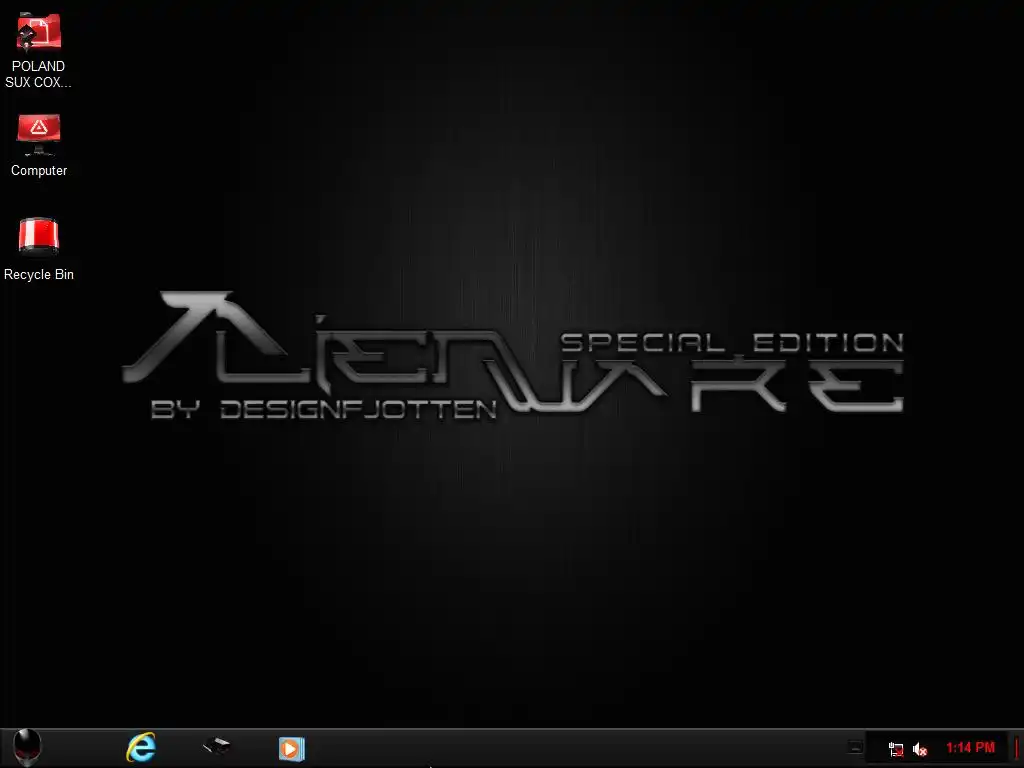The image size is (1024, 768).
Task: Launch Internet Explorer from the taskbar
Action: (141, 748)
